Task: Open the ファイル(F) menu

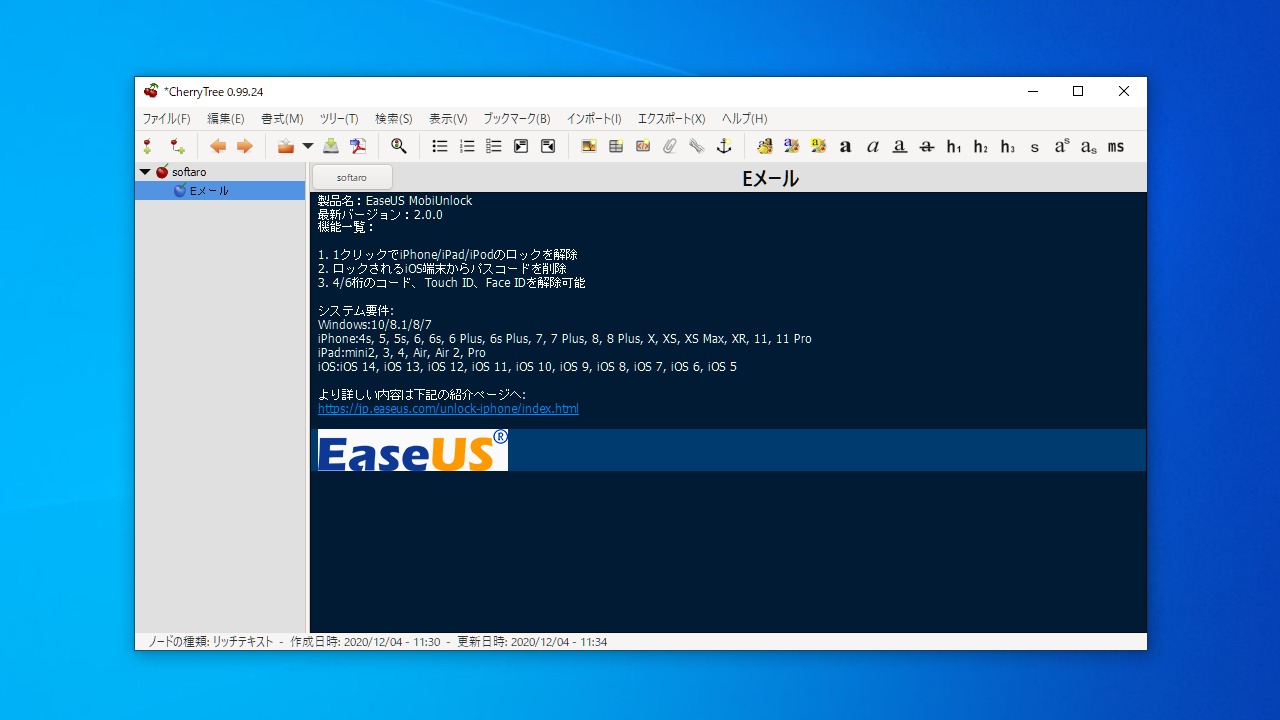Action: tap(166, 119)
